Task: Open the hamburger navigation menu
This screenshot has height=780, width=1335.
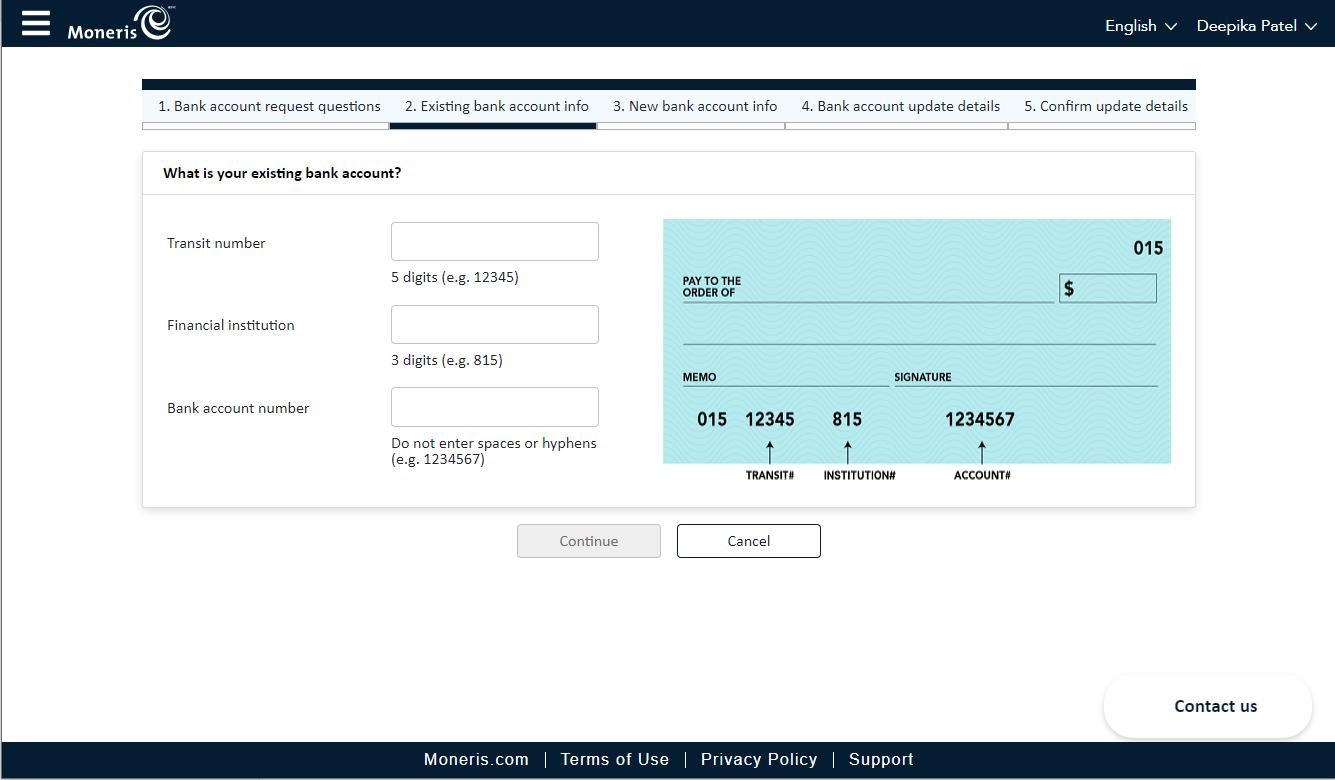Action: [x=36, y=24]
